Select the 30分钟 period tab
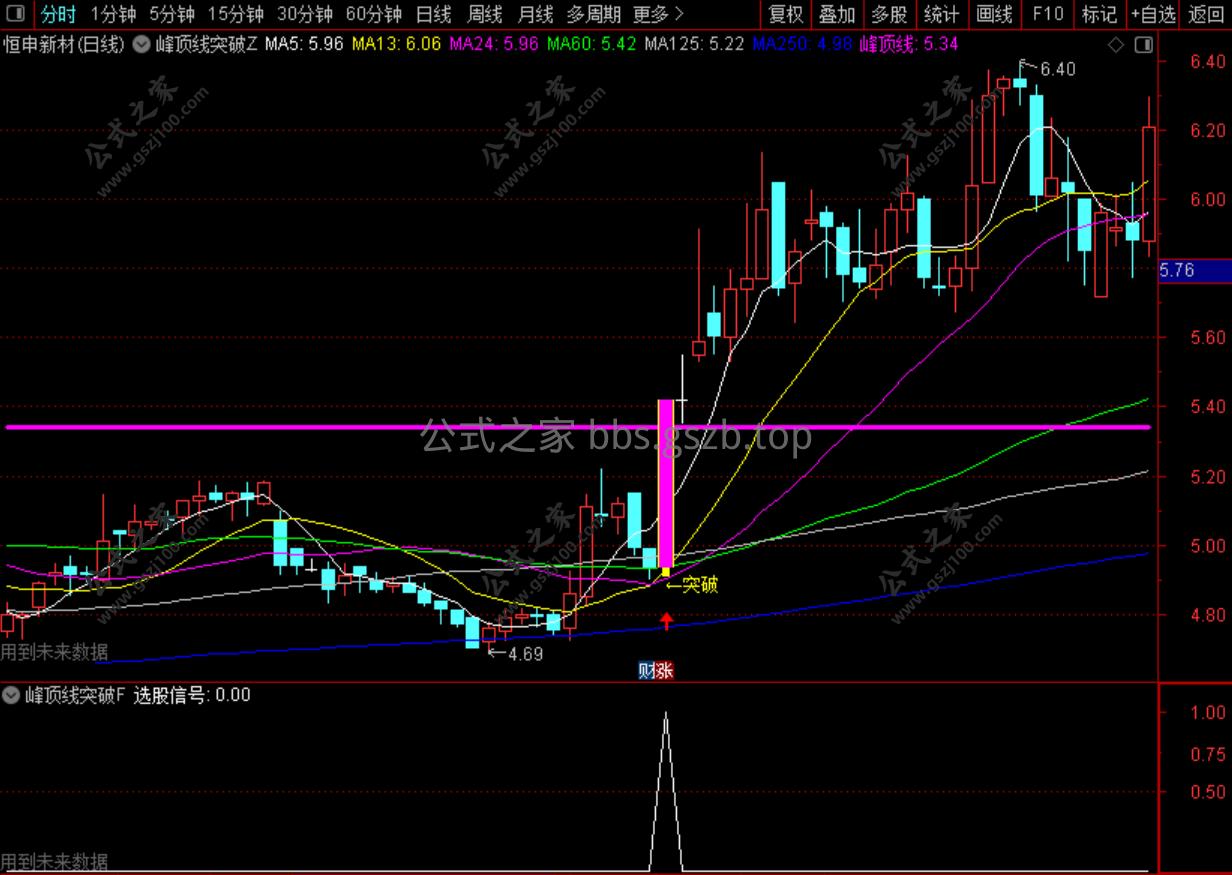The height and width of the screenshot is (875, 1232). tap(305, 14)
